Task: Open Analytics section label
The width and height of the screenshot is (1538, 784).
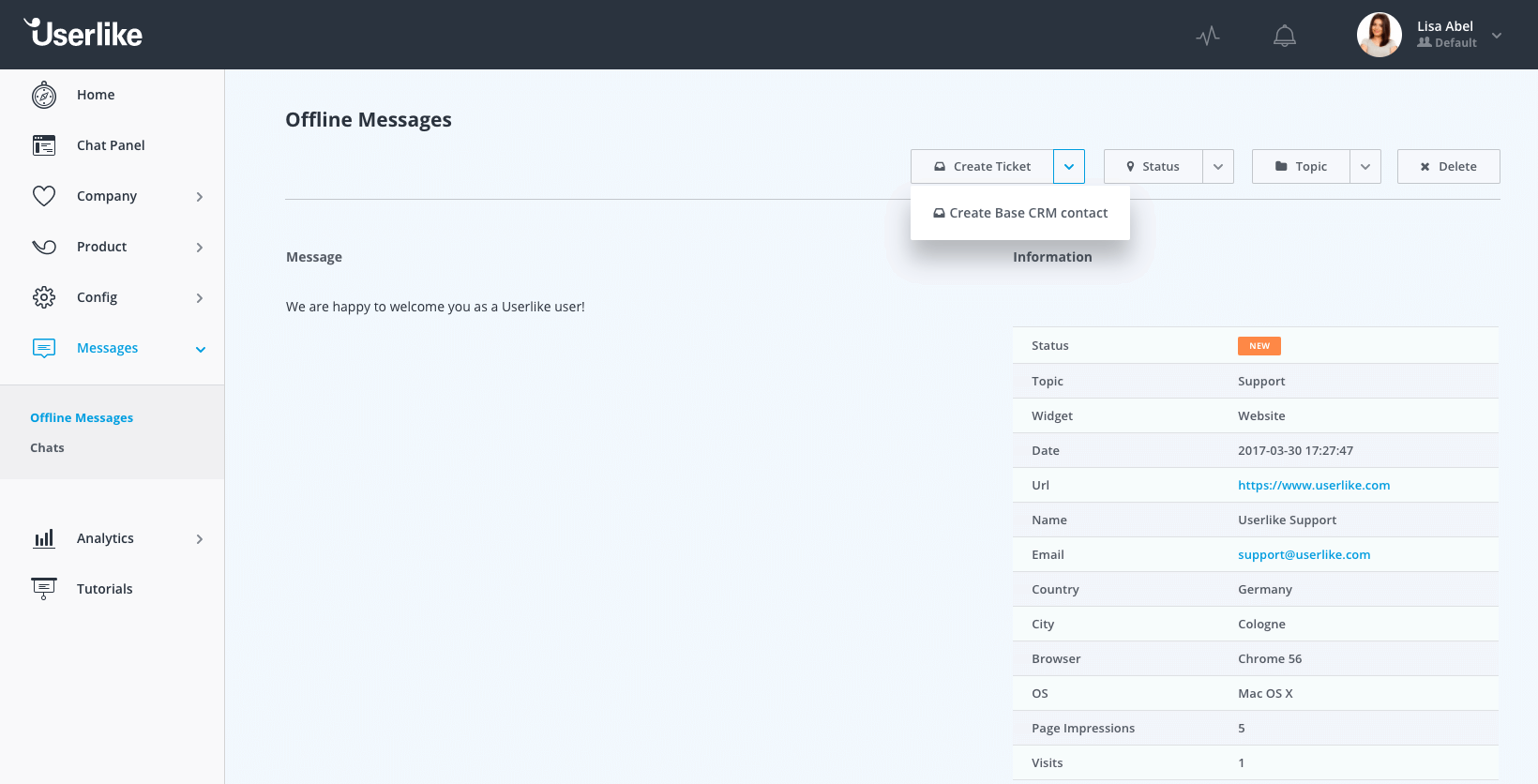Action: click(105, 538)
